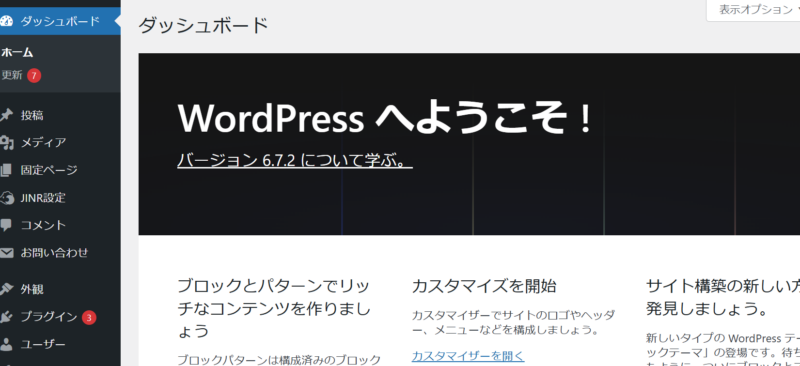Select ホーム submenu item
The height and width of the screenshot is (366, 800).
[17, 52]
